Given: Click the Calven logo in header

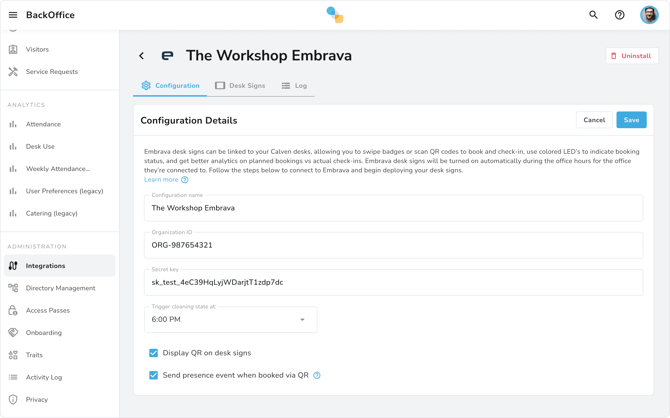Looking at the screenshot, I should (335, 15).
